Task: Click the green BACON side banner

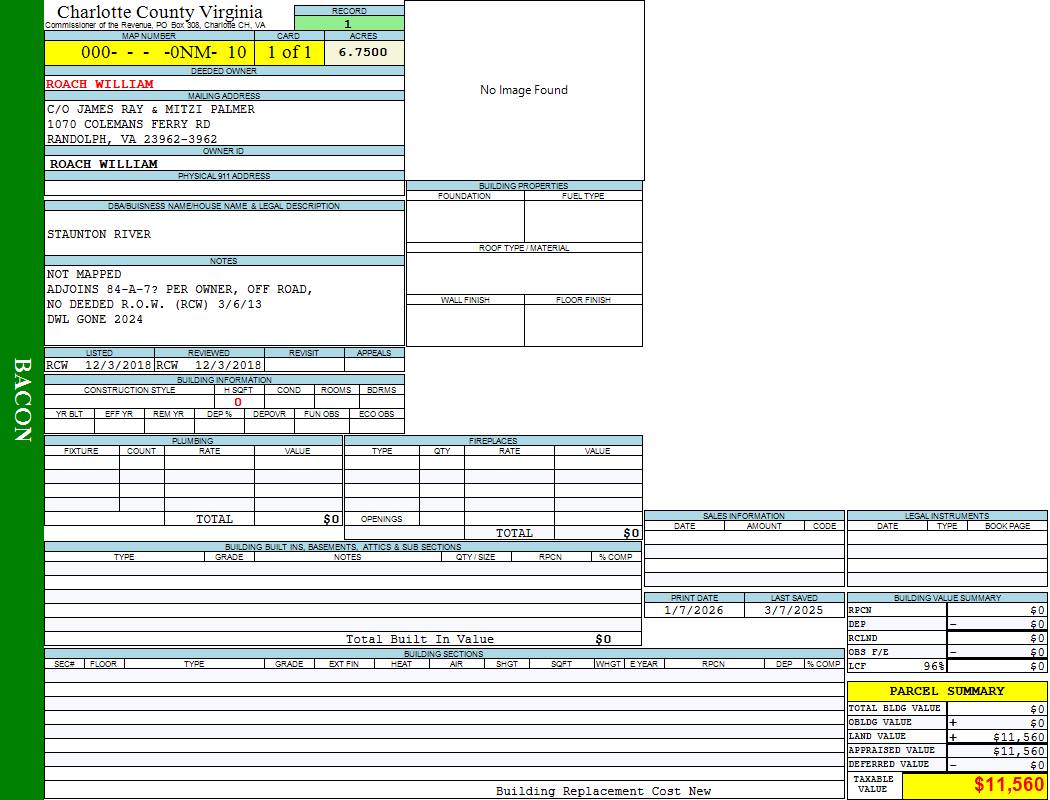Action: pos(22,400)
